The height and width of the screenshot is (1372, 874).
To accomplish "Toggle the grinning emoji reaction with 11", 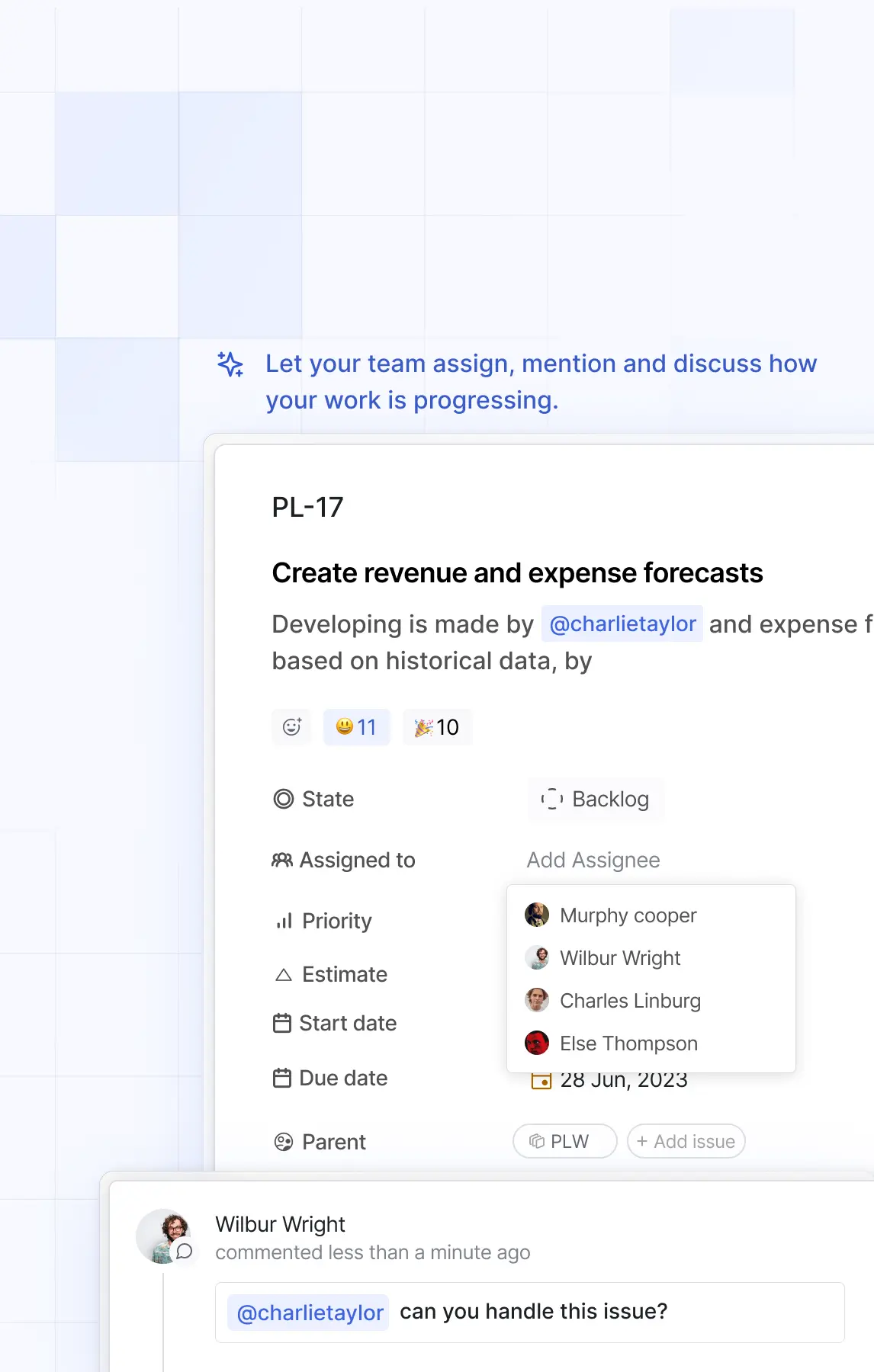I will [x=356, y=727].
